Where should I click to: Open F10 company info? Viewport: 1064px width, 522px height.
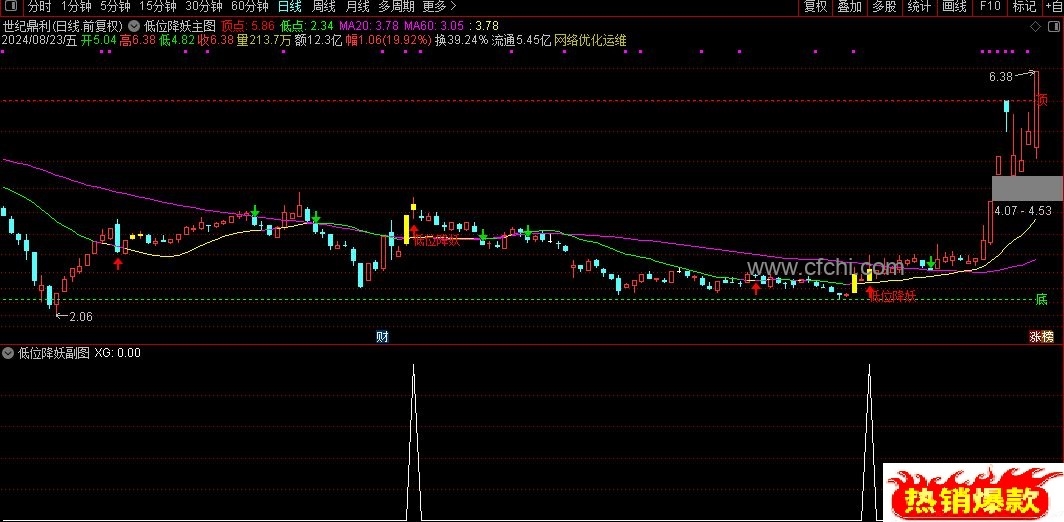point(990,7)
